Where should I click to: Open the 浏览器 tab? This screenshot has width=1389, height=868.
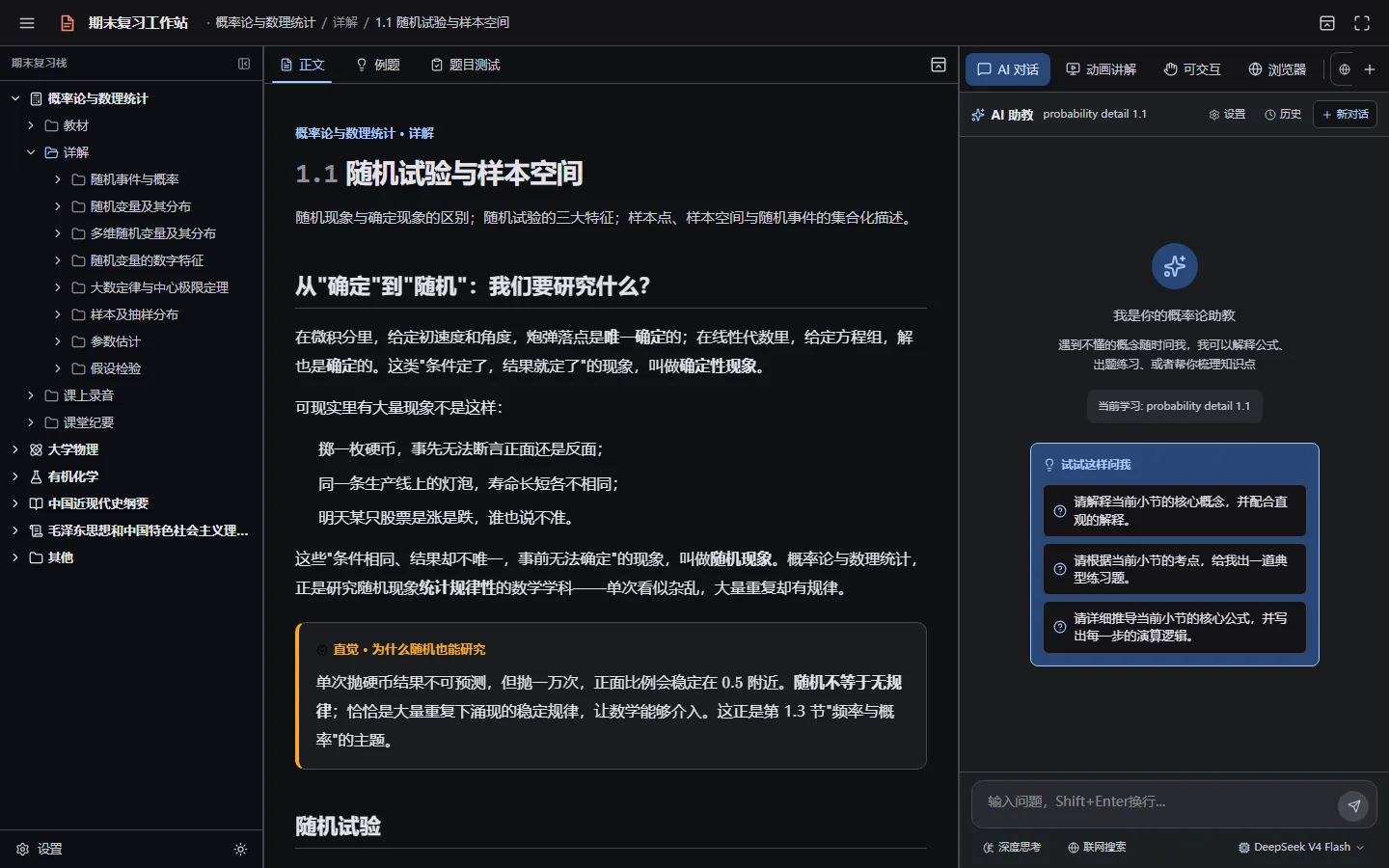click(1277, 69)
